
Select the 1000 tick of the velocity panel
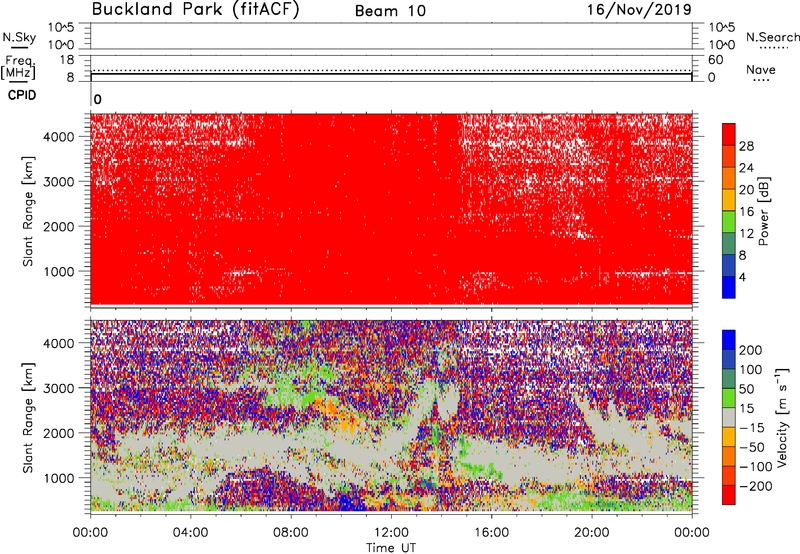59,478
